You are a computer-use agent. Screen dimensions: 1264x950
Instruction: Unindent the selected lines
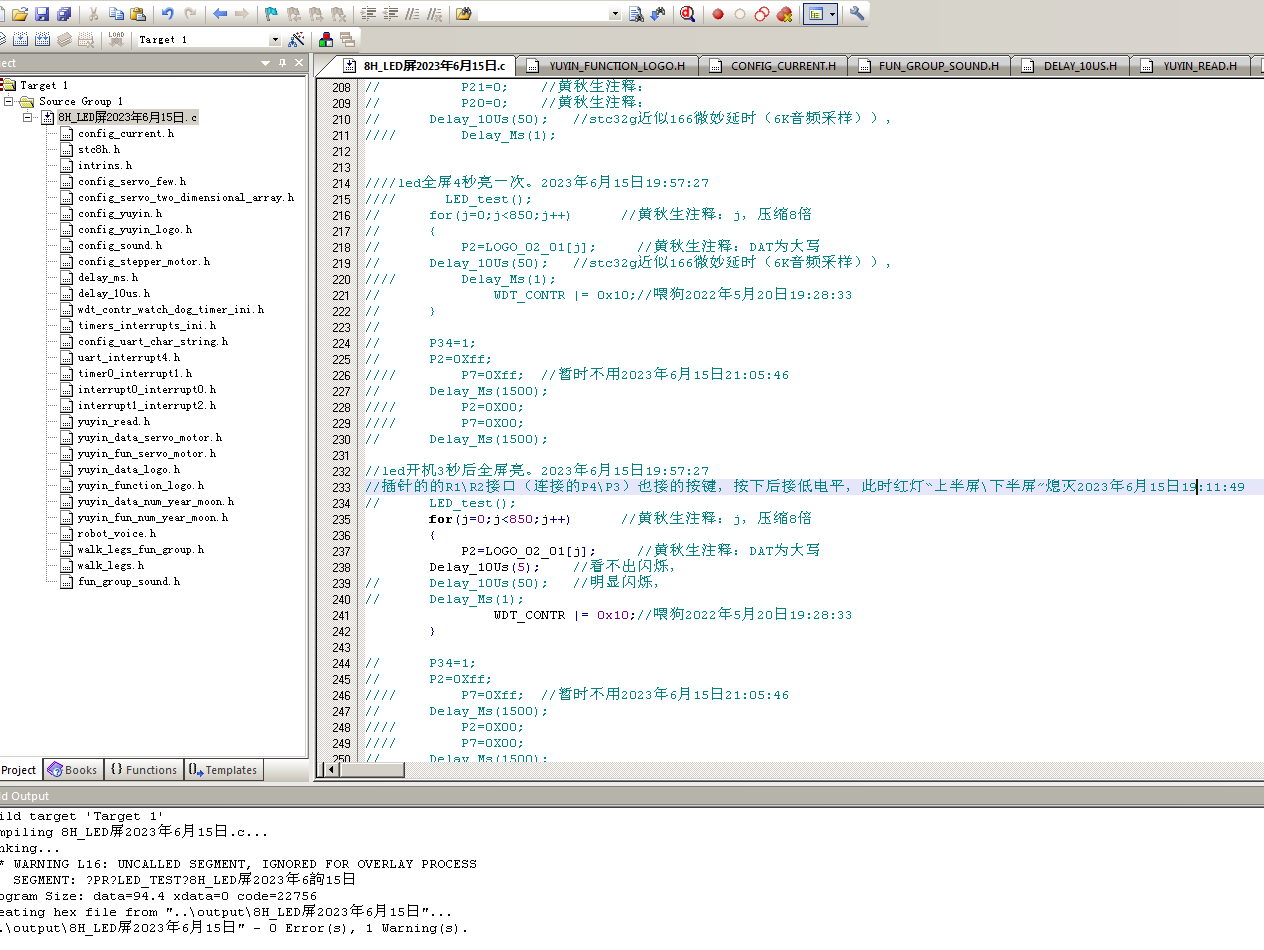(390, 14)
